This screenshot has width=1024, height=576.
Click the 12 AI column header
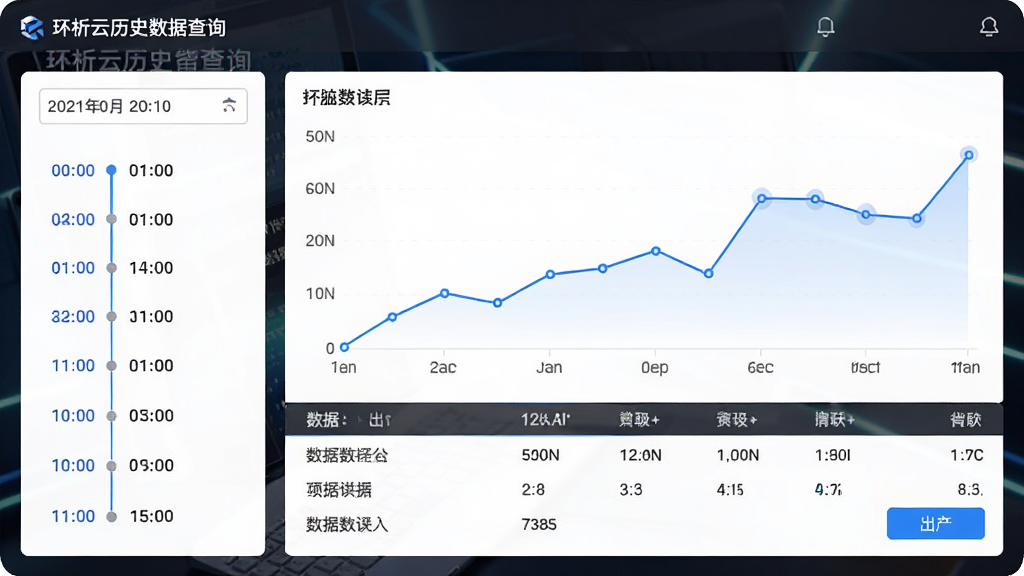(545, 419)
